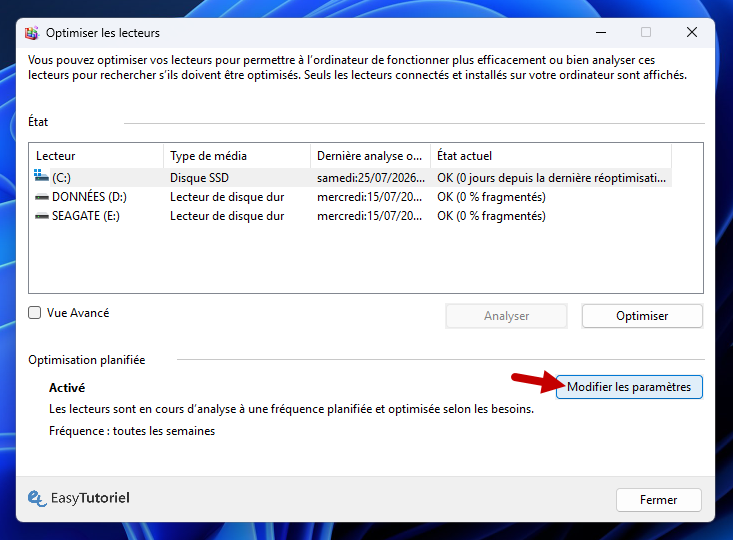Click the SEAGATE row's mercredi:15/07 date cell
This screenshot has width=733, height=540.
[369, 216]
